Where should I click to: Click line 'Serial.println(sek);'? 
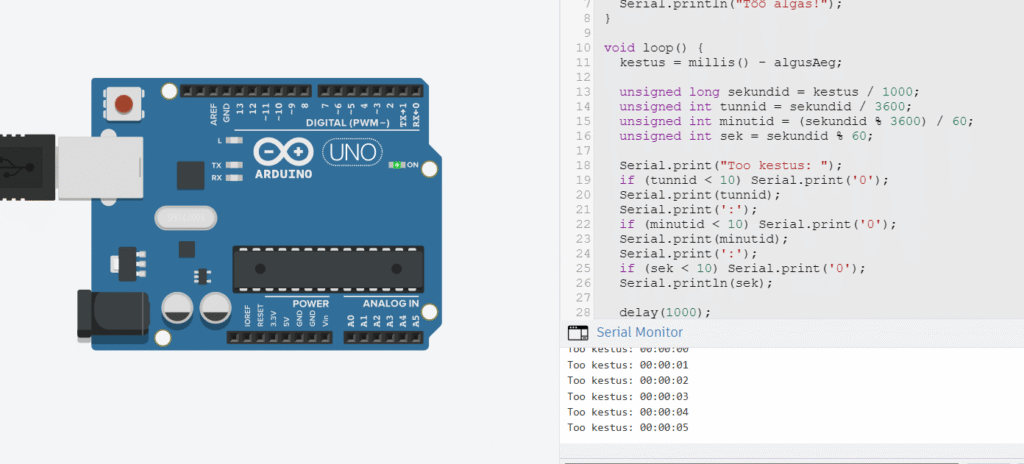tap(696, 284)
